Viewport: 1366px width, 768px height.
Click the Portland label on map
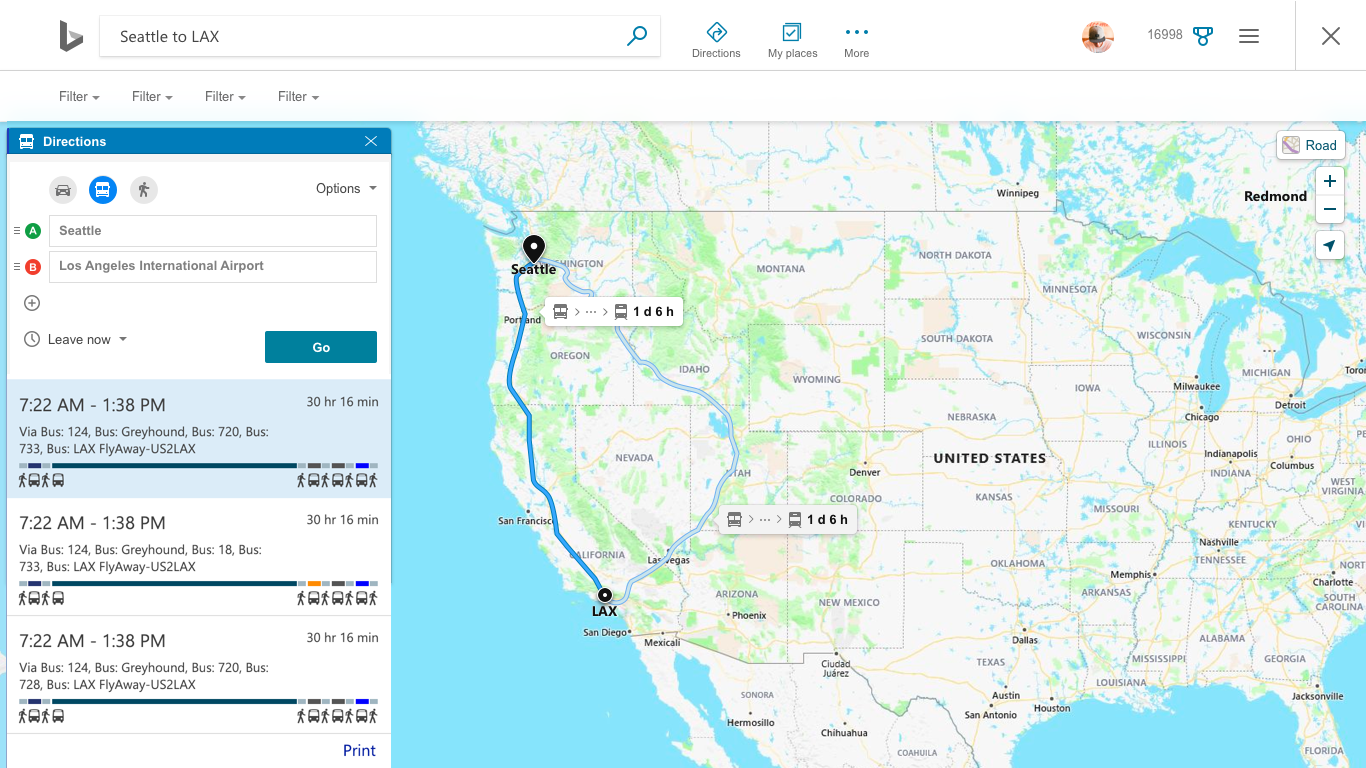[x=522, y=320]
